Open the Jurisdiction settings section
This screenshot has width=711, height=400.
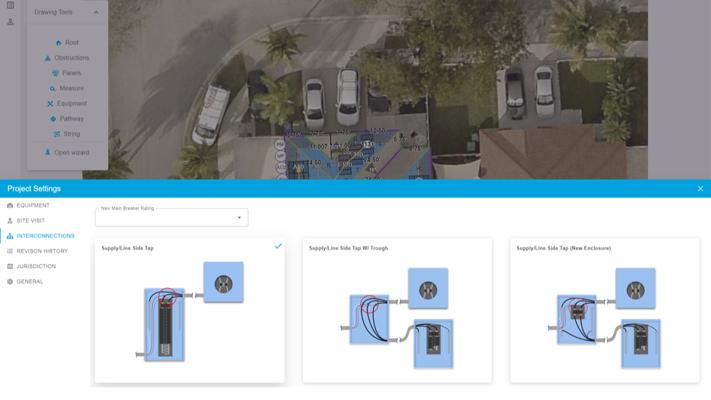pyautogui.click(x=36, y=266)
